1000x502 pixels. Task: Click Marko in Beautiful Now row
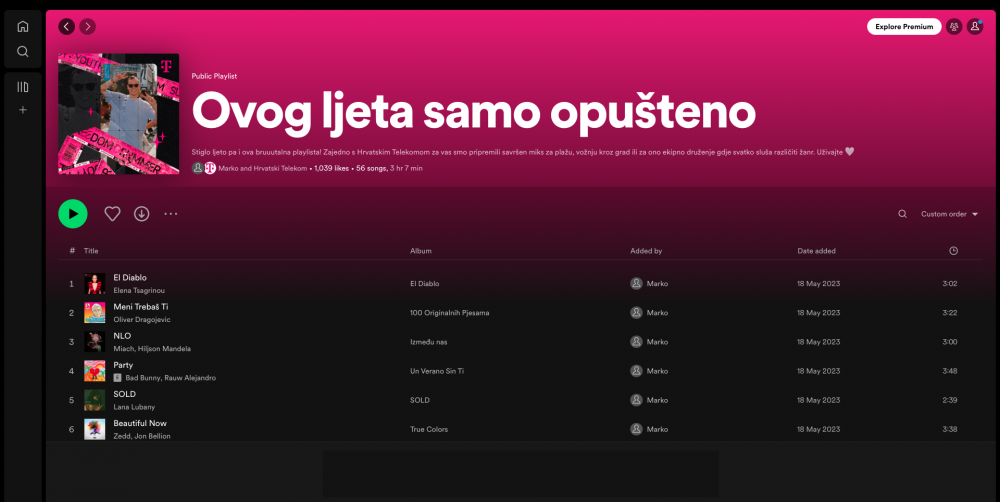click(657, 429)
